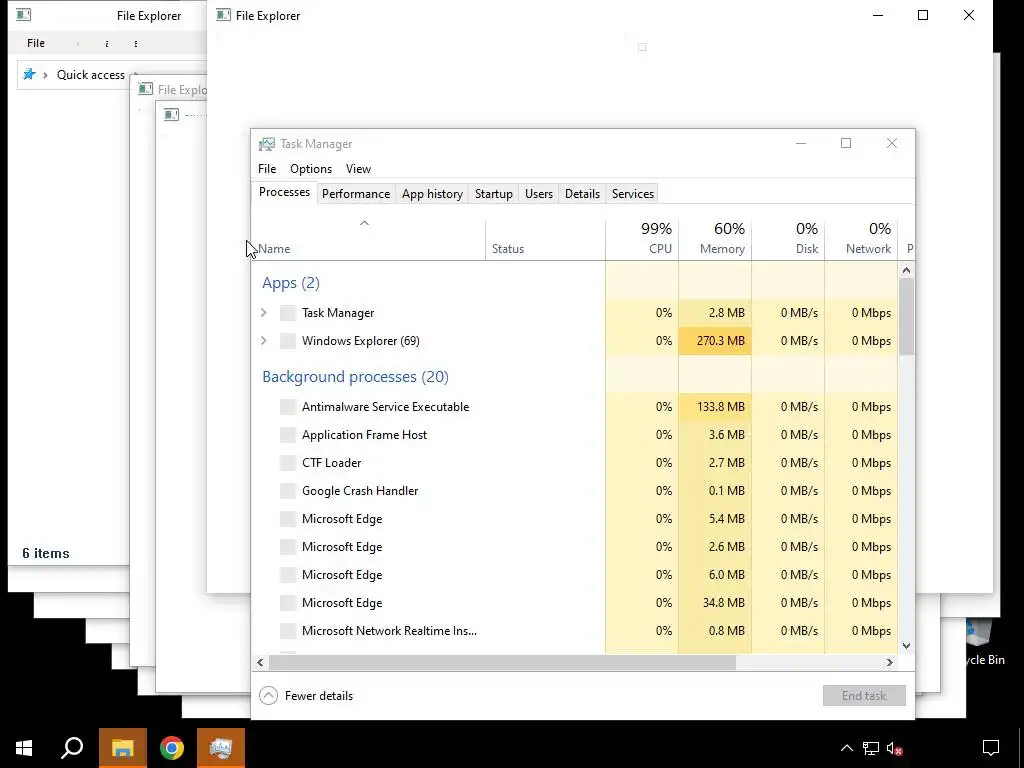Screen dimensions: 1024x768
Task: Switch to Details tab
Action: pos(583,194)
